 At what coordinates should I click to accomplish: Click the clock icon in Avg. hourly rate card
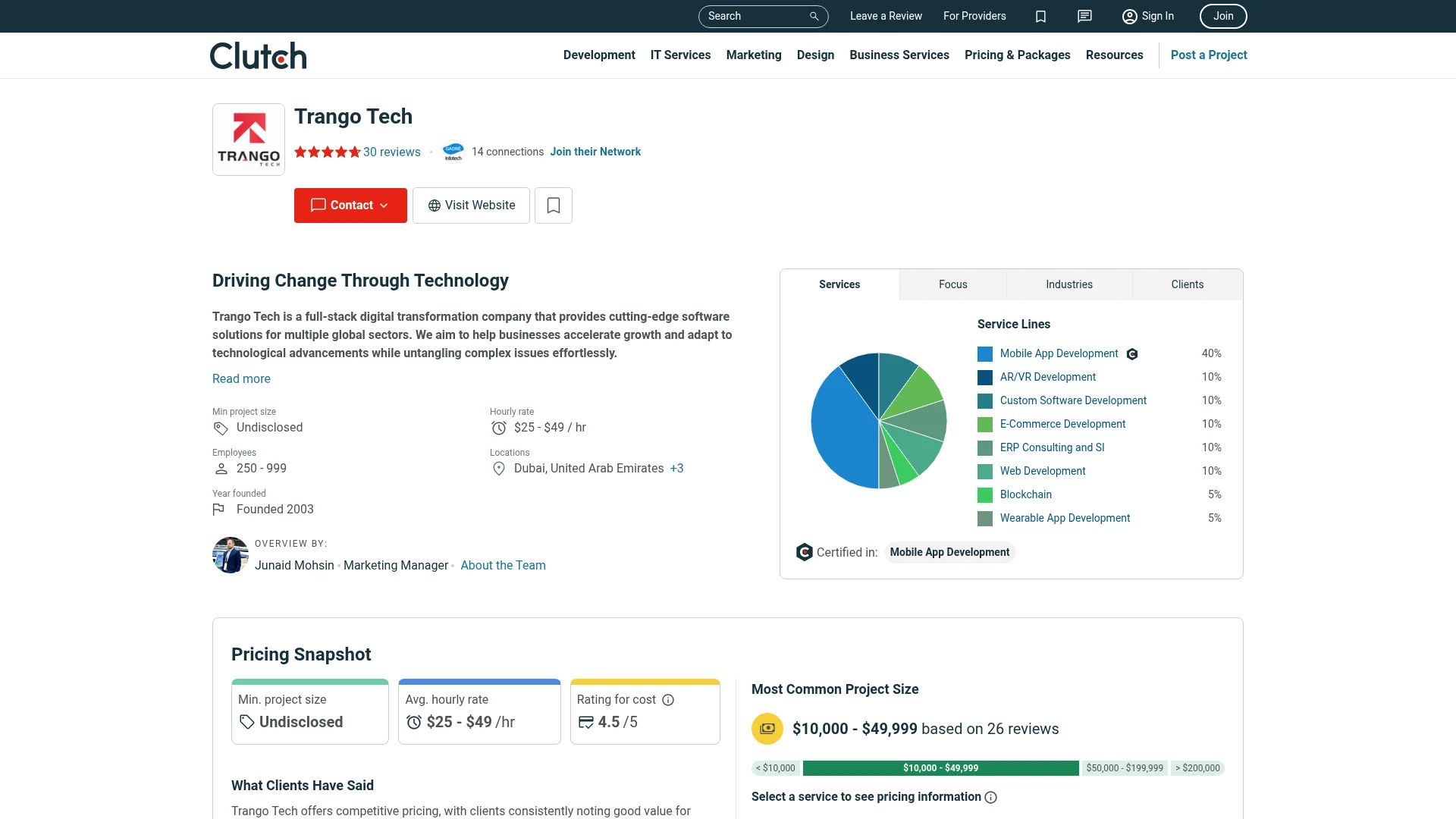coord(414,723)
